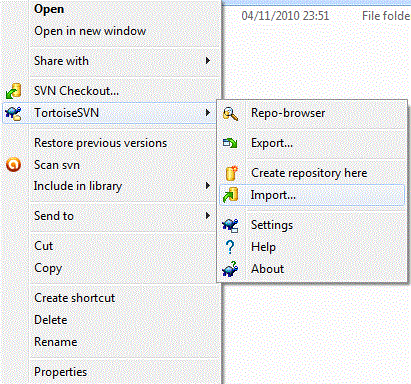411x384 pixels.
Task: Click the Repo-browser magnifier icon
Action: click(230, 113)
